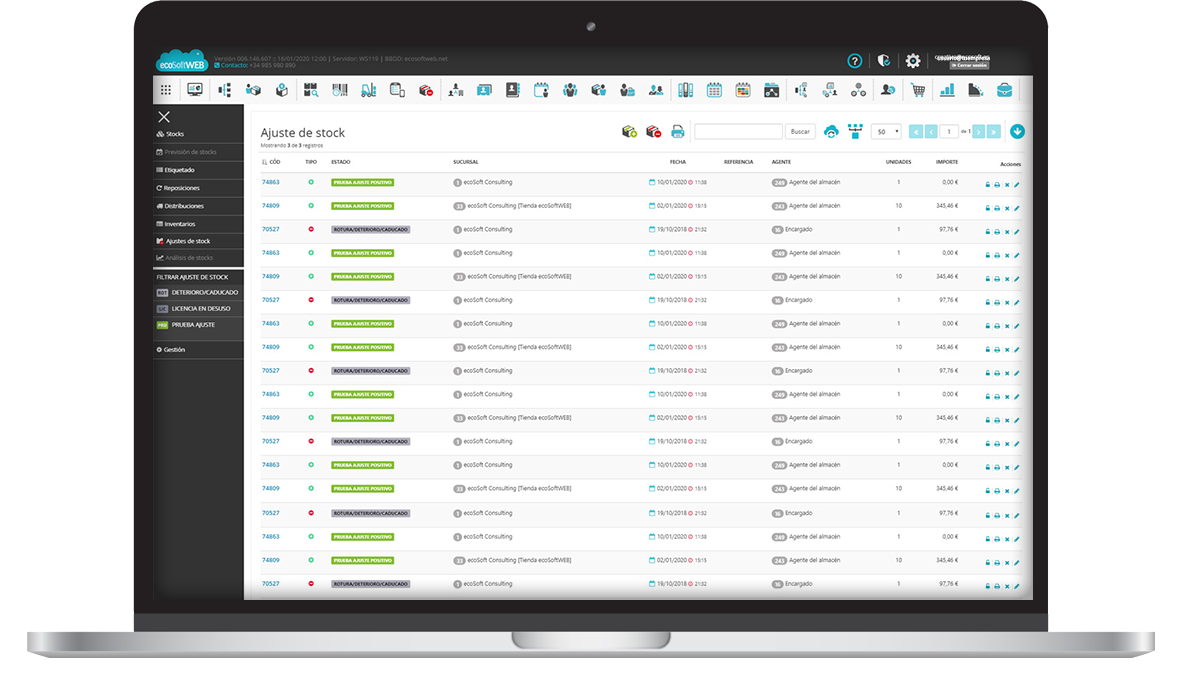Open Reposiciones in the sidebar

pyautogui.click(x=197, y=188)
